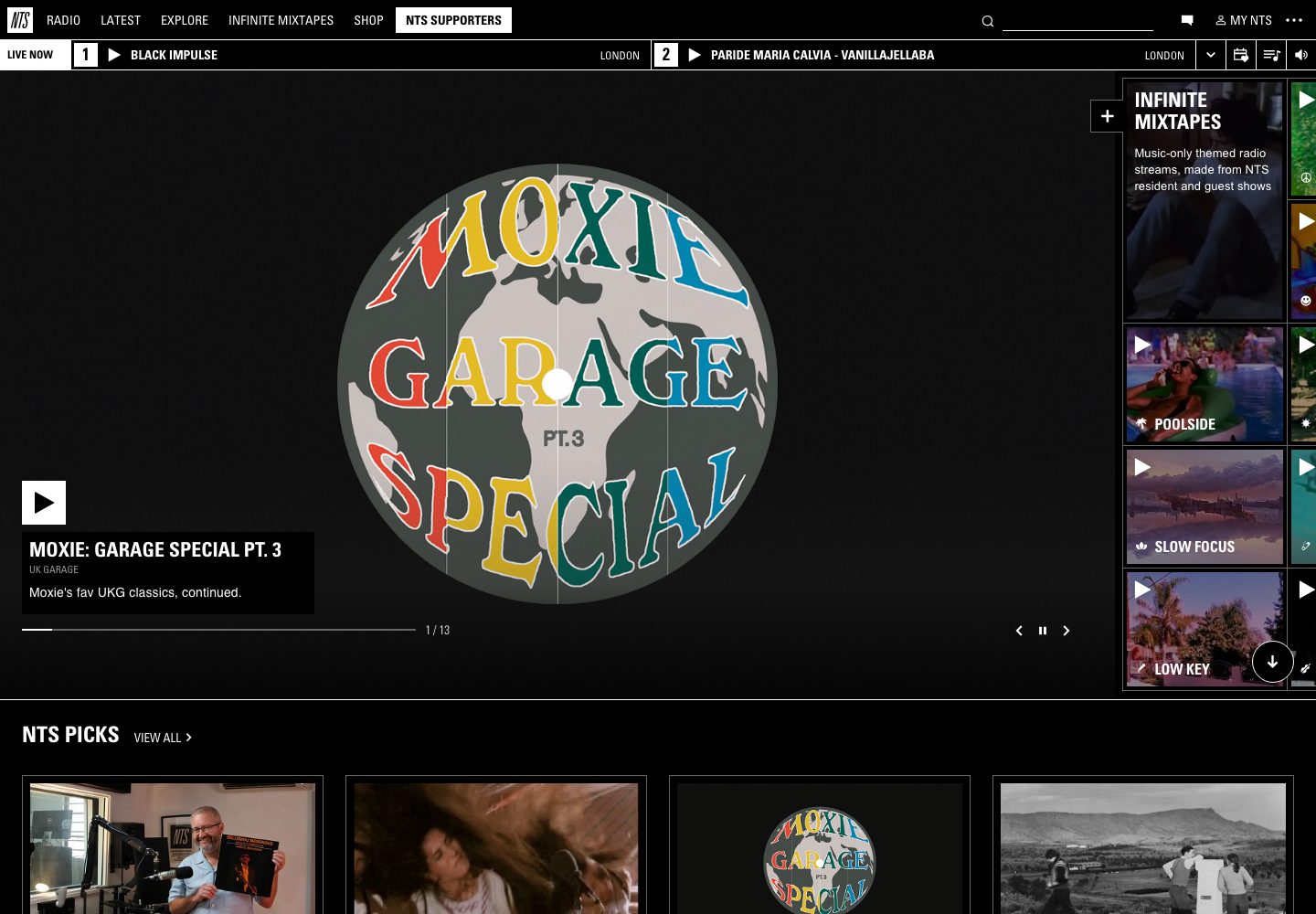Screen dimensions: 1316x914
Task: Select the Slow Focus lotus icon
Action: point(1141,547)
